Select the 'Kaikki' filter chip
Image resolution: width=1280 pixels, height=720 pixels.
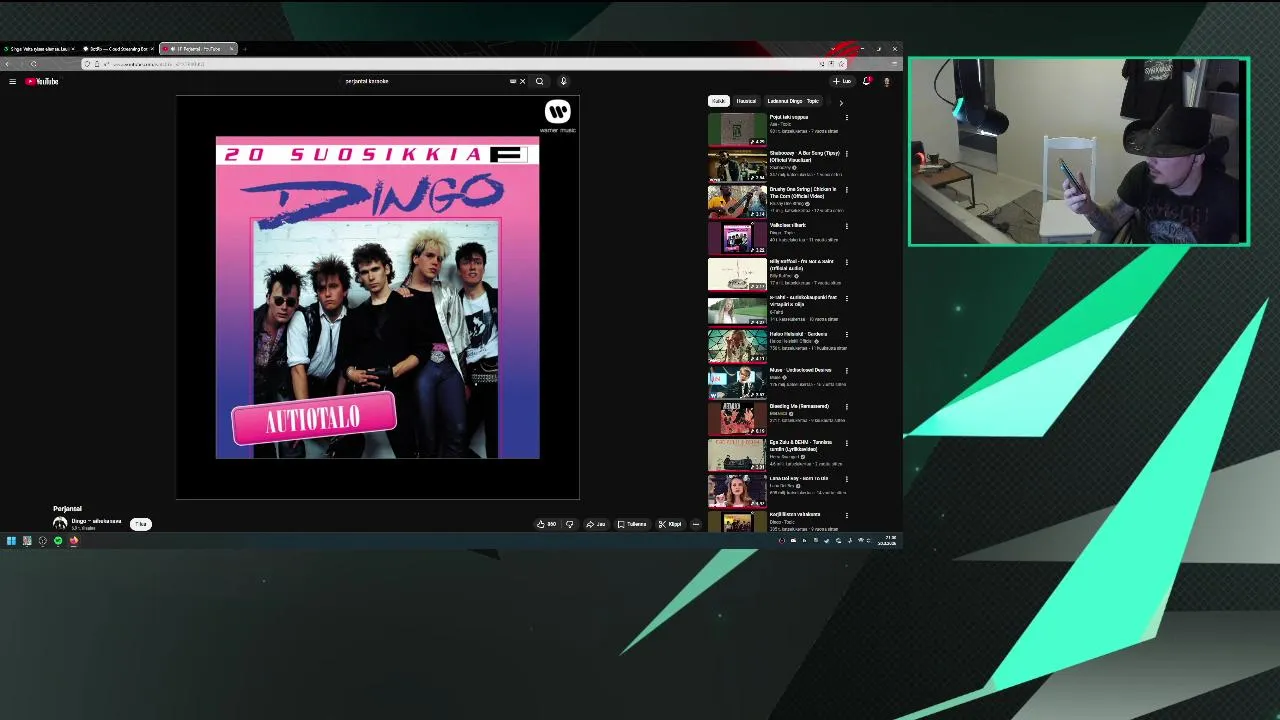coord(718,101)
